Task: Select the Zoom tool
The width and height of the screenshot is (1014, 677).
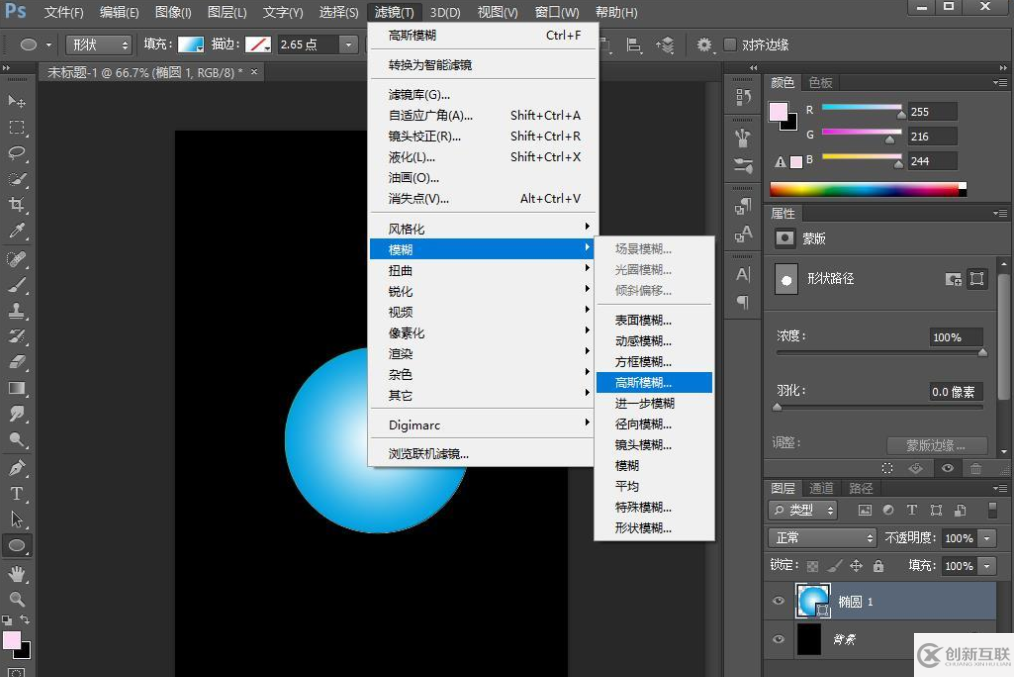Action: pyautogui.click(x=17, y=599)
